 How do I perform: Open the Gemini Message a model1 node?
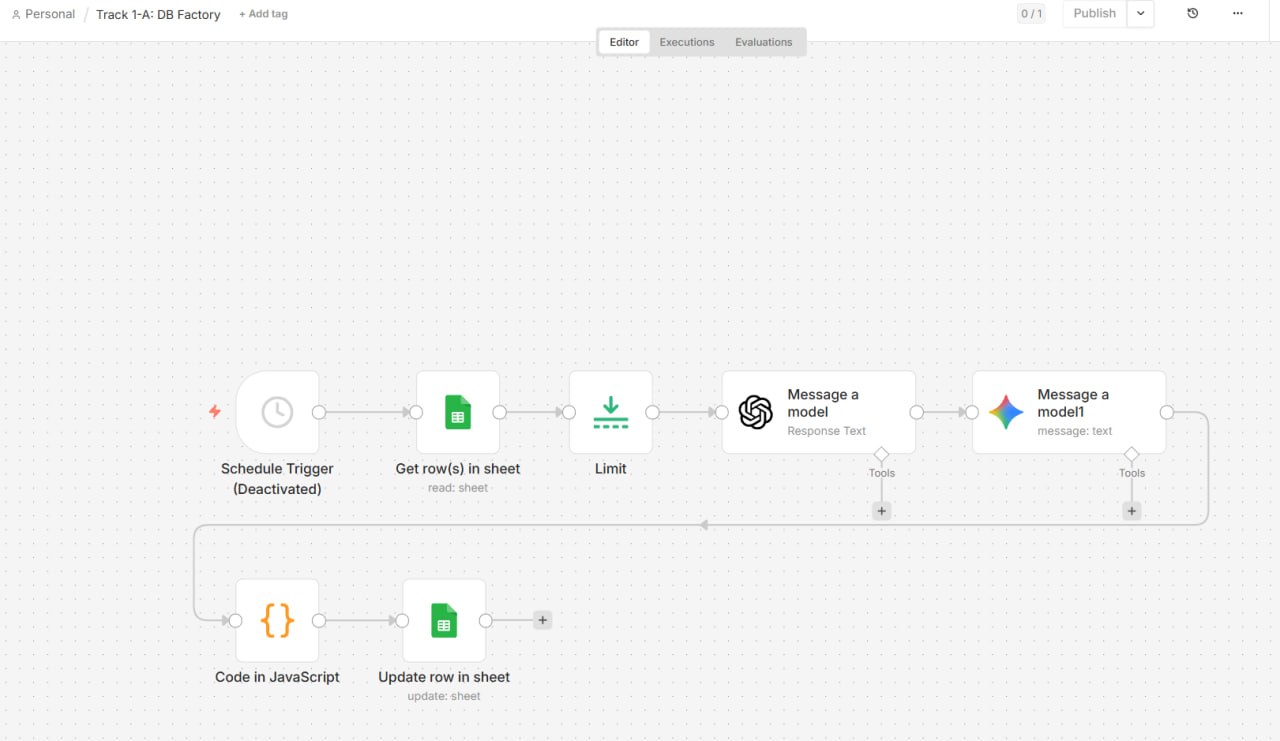click(1069, 412)
